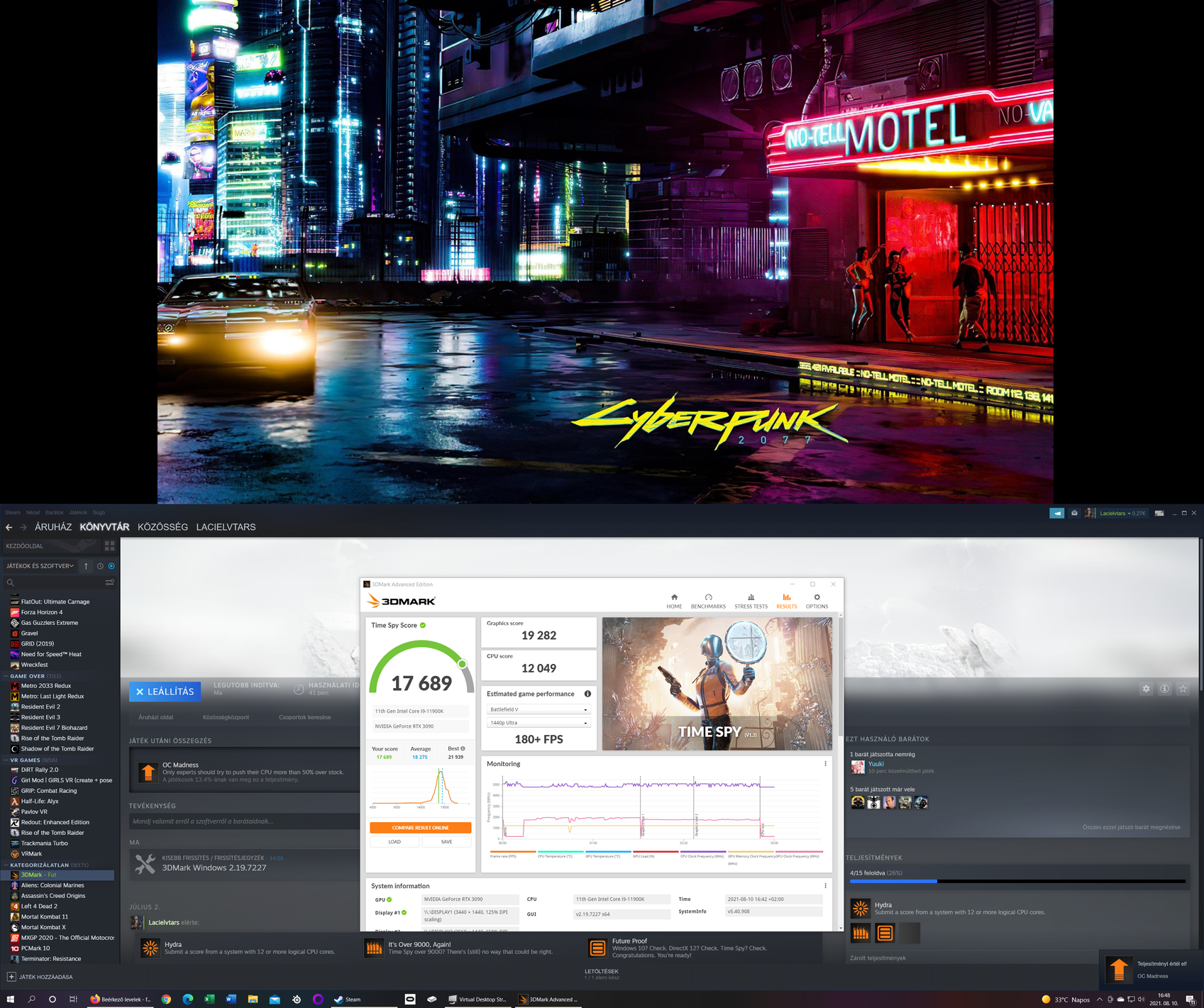Viewport: 1204px width, 1008px height.
Task: Switch Steam to Big Picture mode icon
Action: tap(1159, 513)
